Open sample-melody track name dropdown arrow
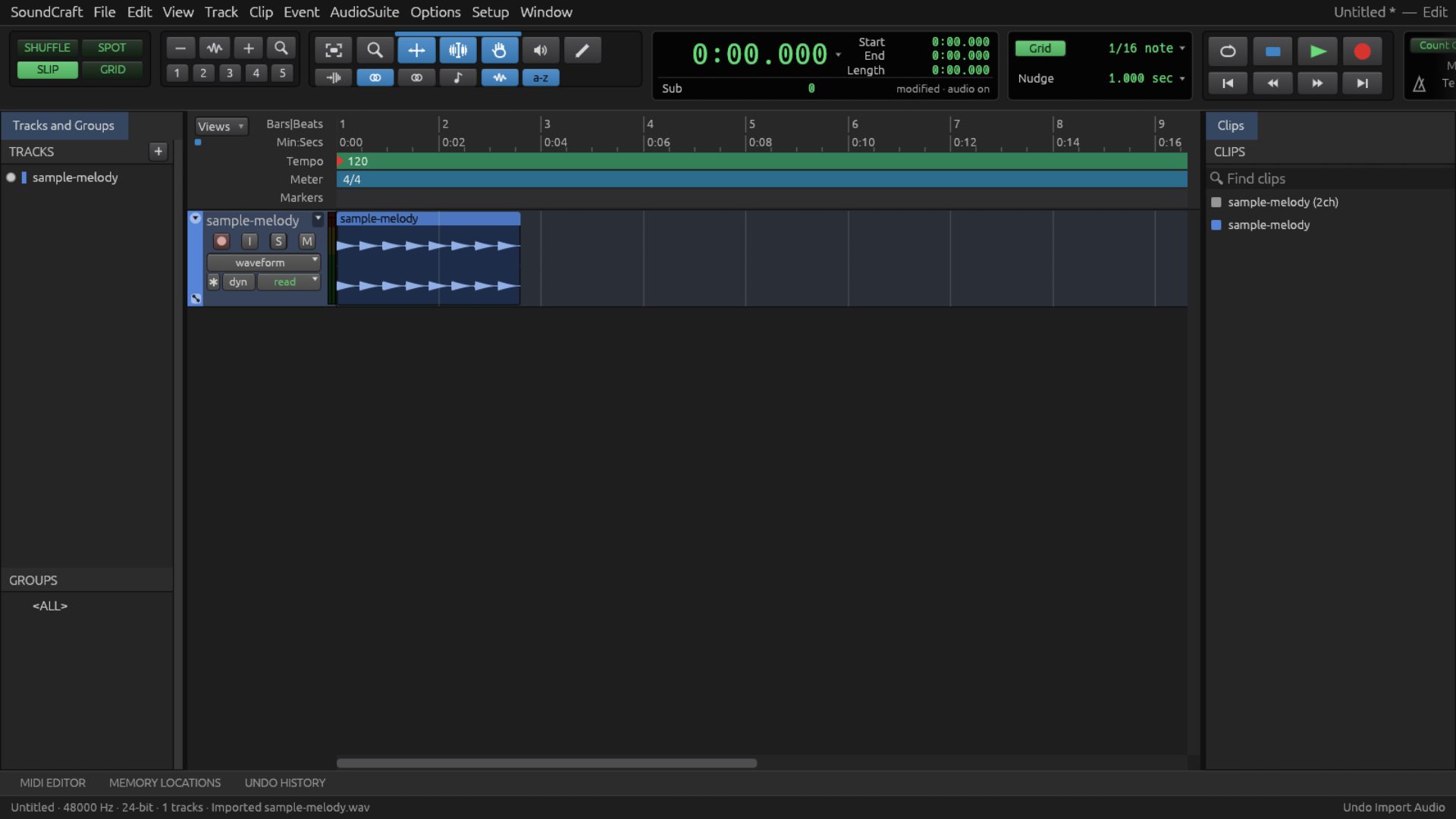 (318, 218)
